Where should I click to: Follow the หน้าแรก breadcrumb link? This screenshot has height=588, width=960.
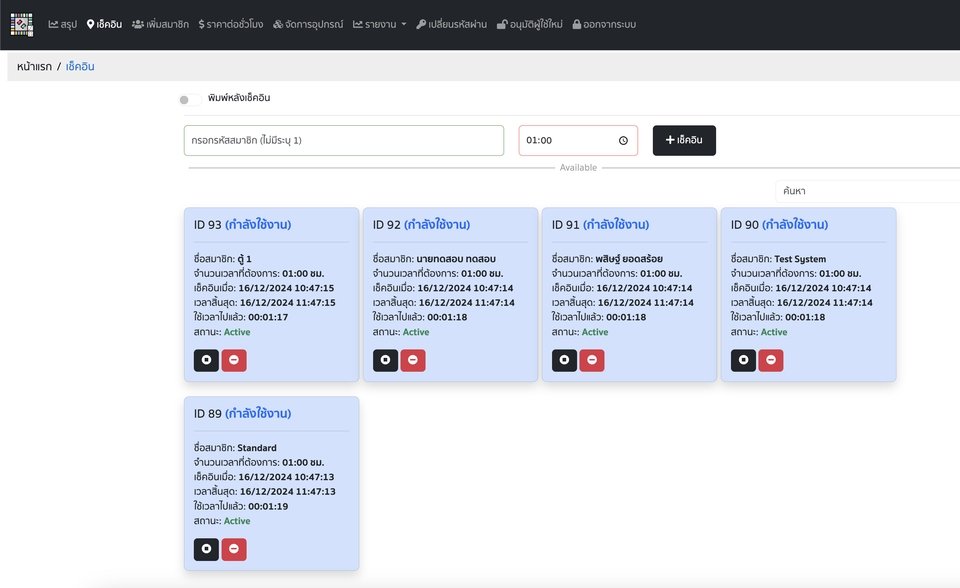(34, 66)
